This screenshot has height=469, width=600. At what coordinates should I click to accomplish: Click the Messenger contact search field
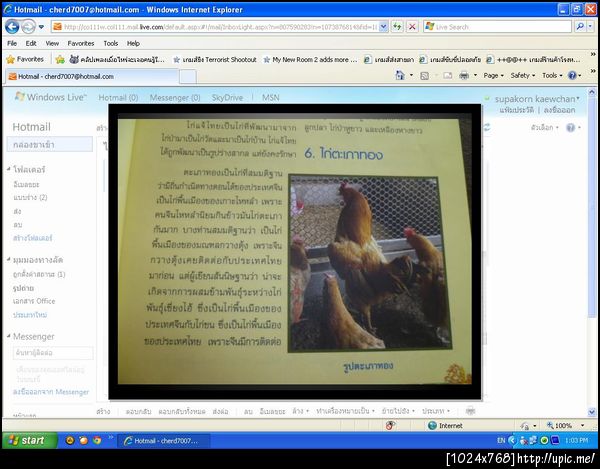click(53, 353)
